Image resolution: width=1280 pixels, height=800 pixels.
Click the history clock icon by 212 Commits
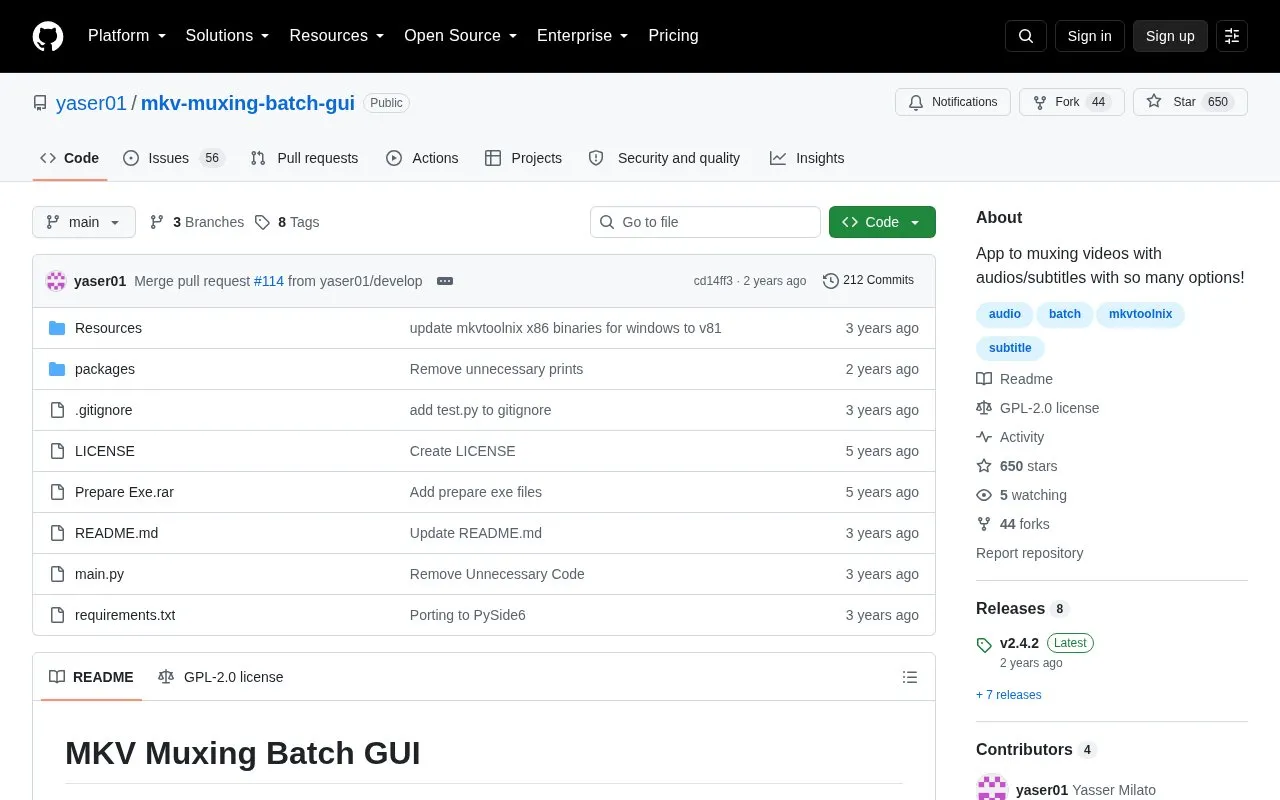(830, 281)
